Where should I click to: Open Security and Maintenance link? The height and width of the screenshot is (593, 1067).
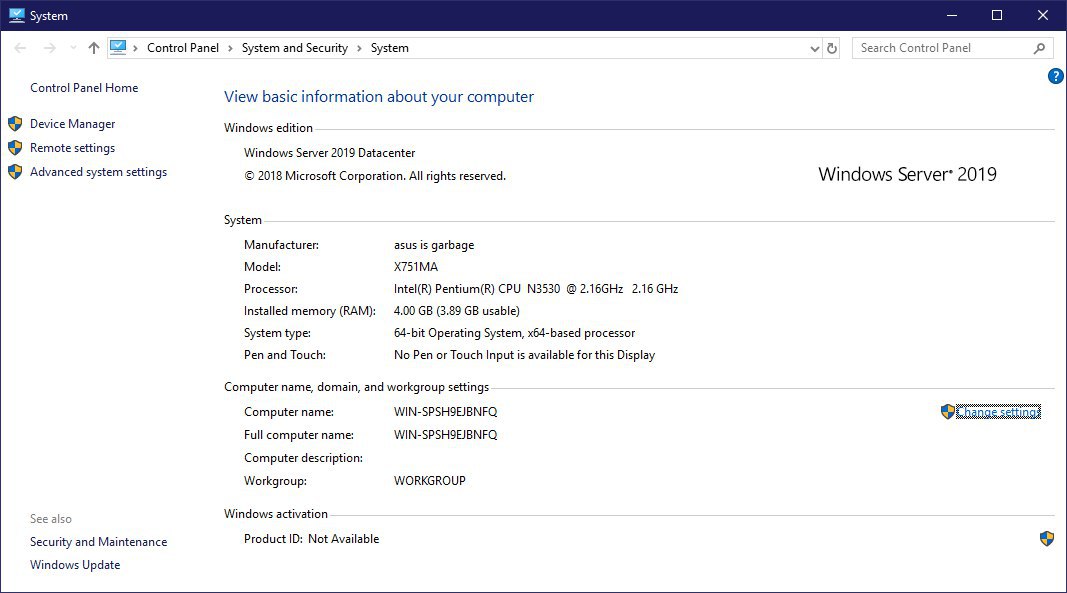(99, 542)
